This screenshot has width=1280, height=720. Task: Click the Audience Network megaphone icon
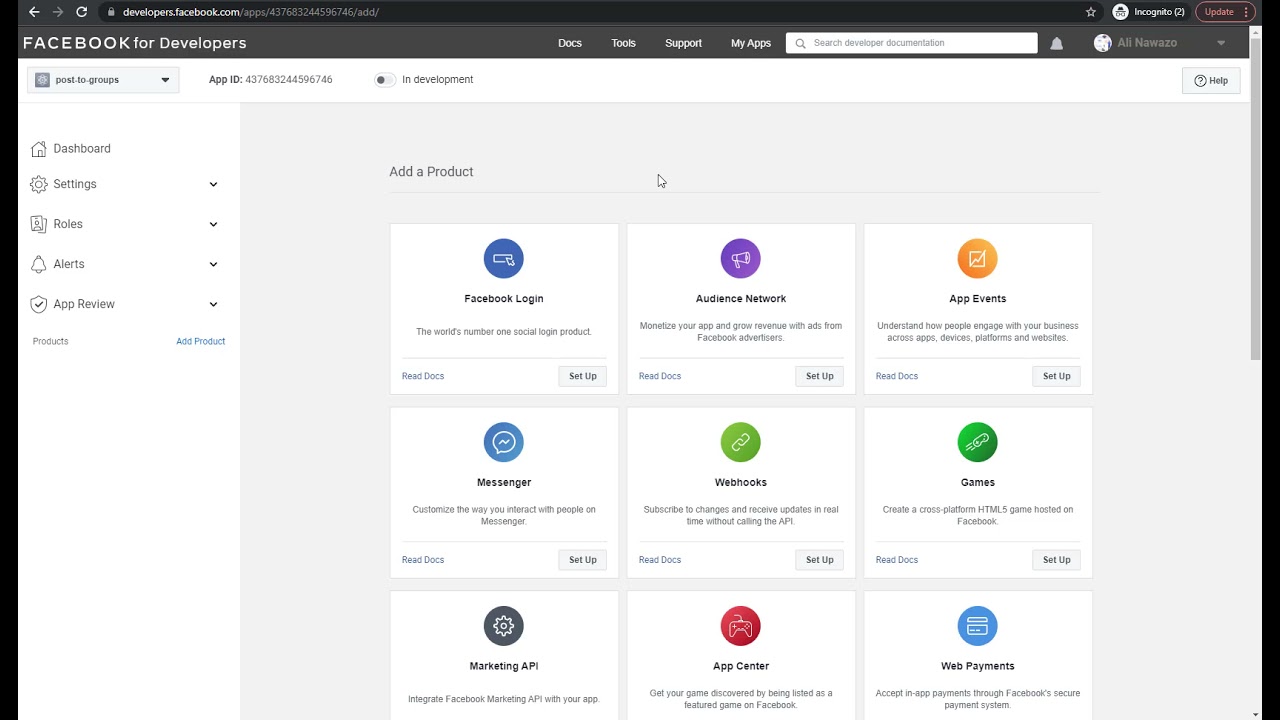click(x=740, y=259)
